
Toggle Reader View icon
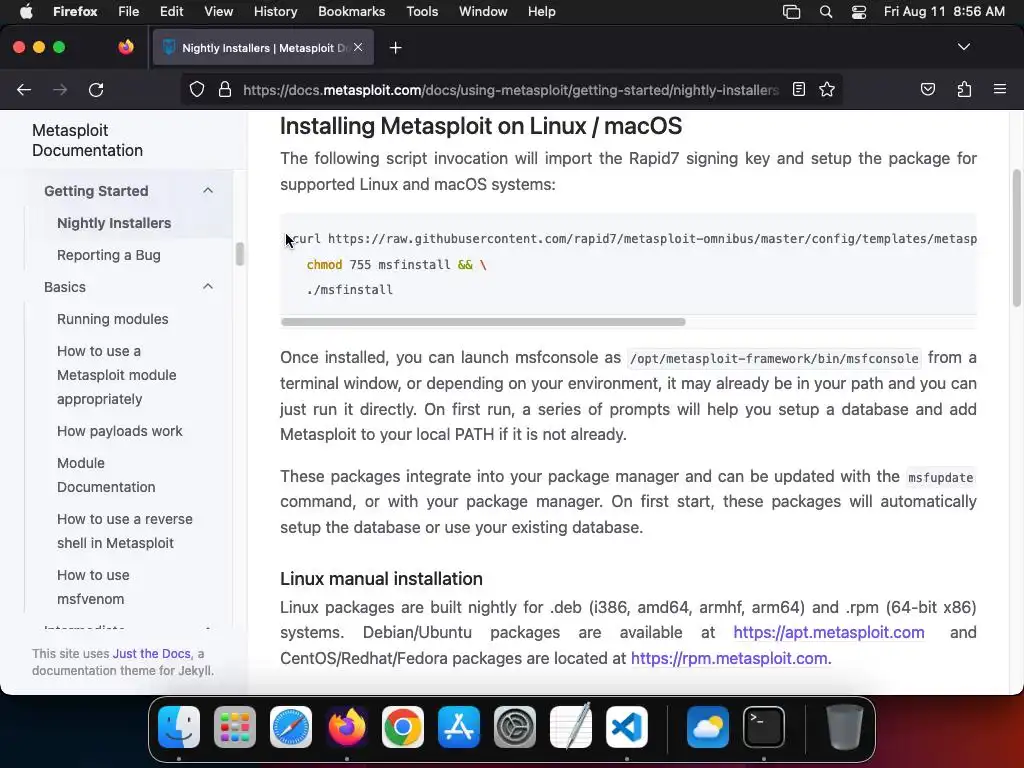[x=799, y=89]
